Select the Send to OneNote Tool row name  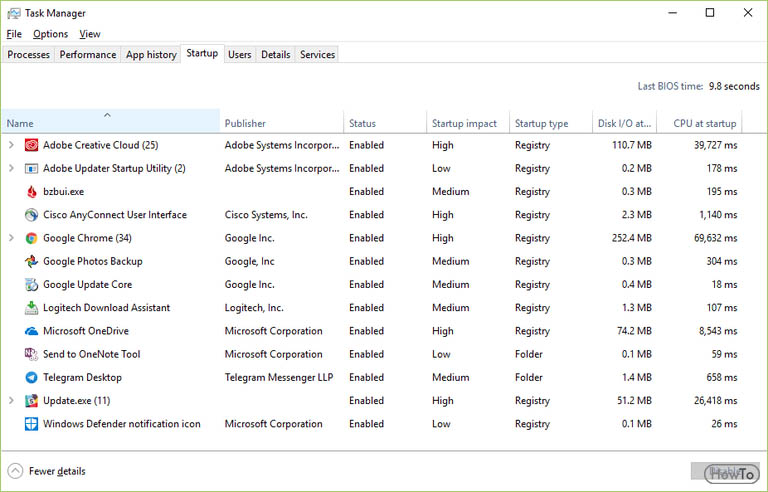pos(92,354)
